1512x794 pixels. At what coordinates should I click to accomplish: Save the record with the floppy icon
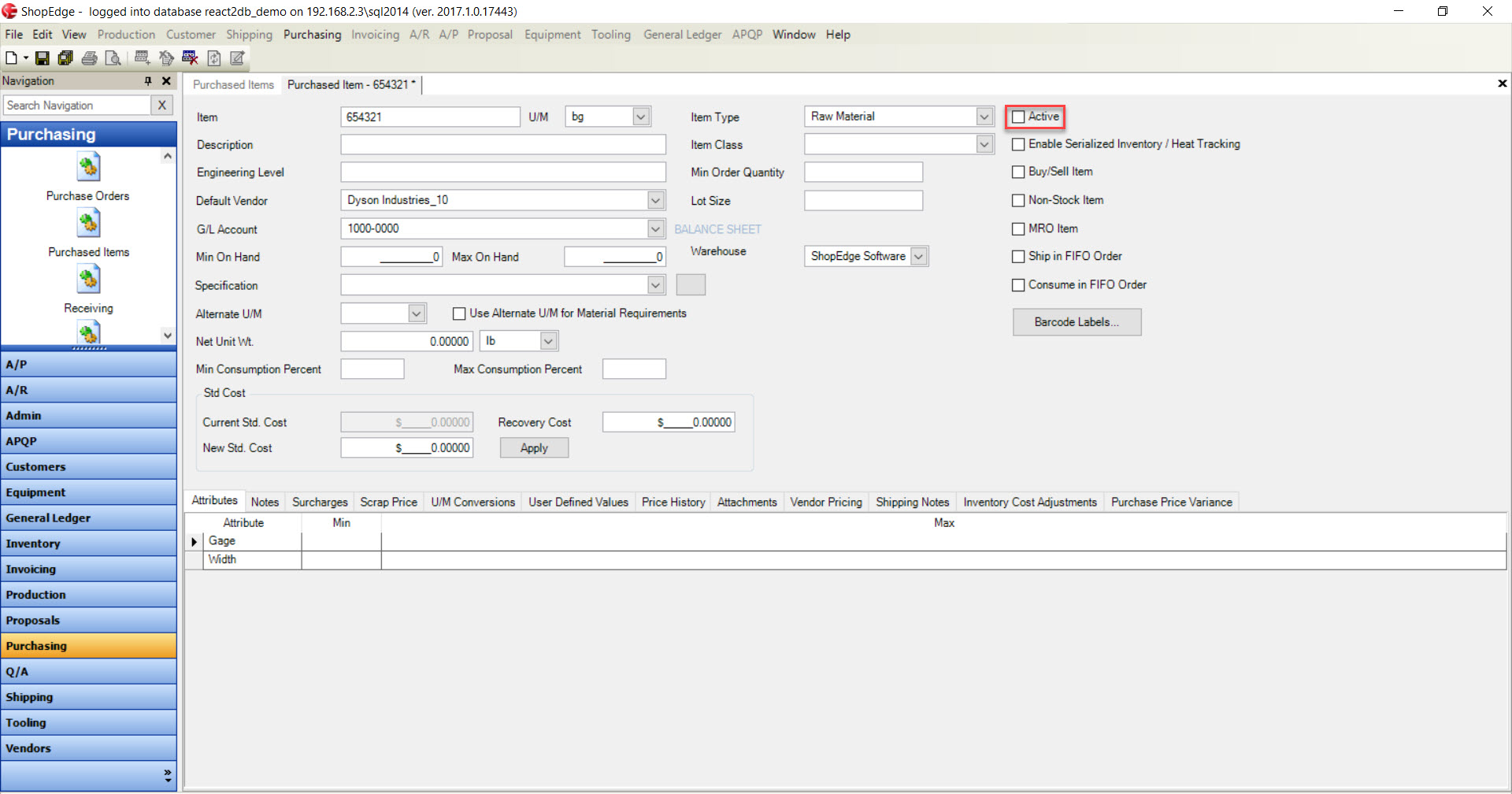pyautogui.click(x=43, y=58)
